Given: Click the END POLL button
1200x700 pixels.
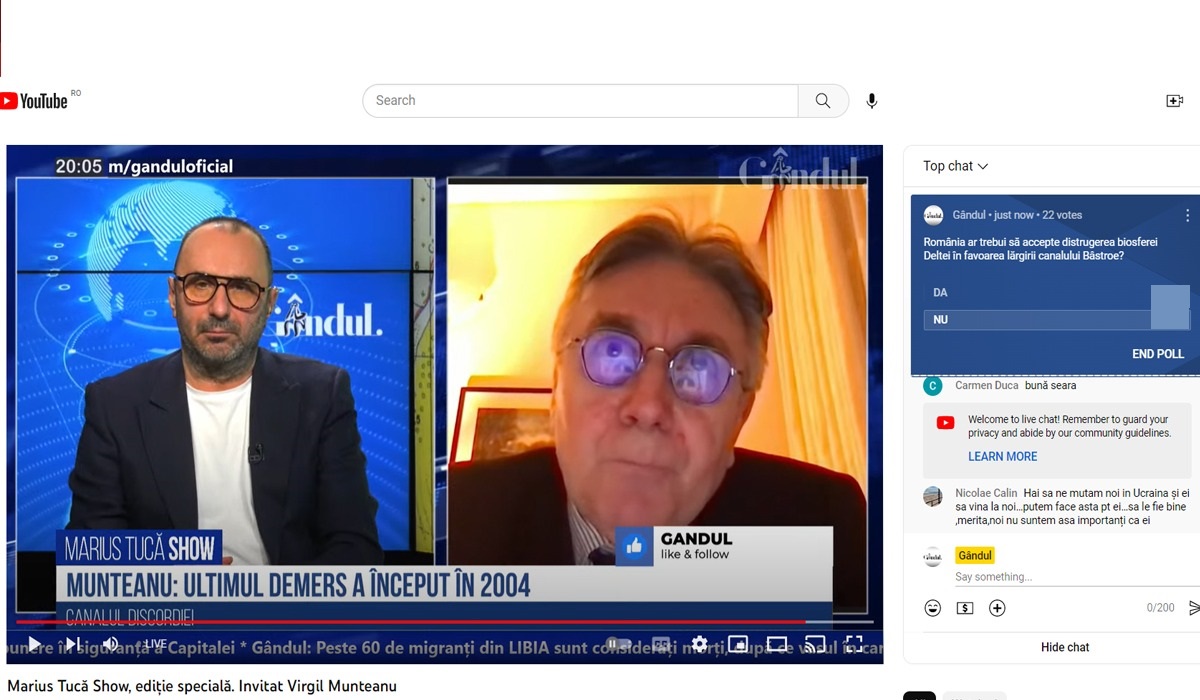Looking at the screenshot, I should (x=1158, y=354).
